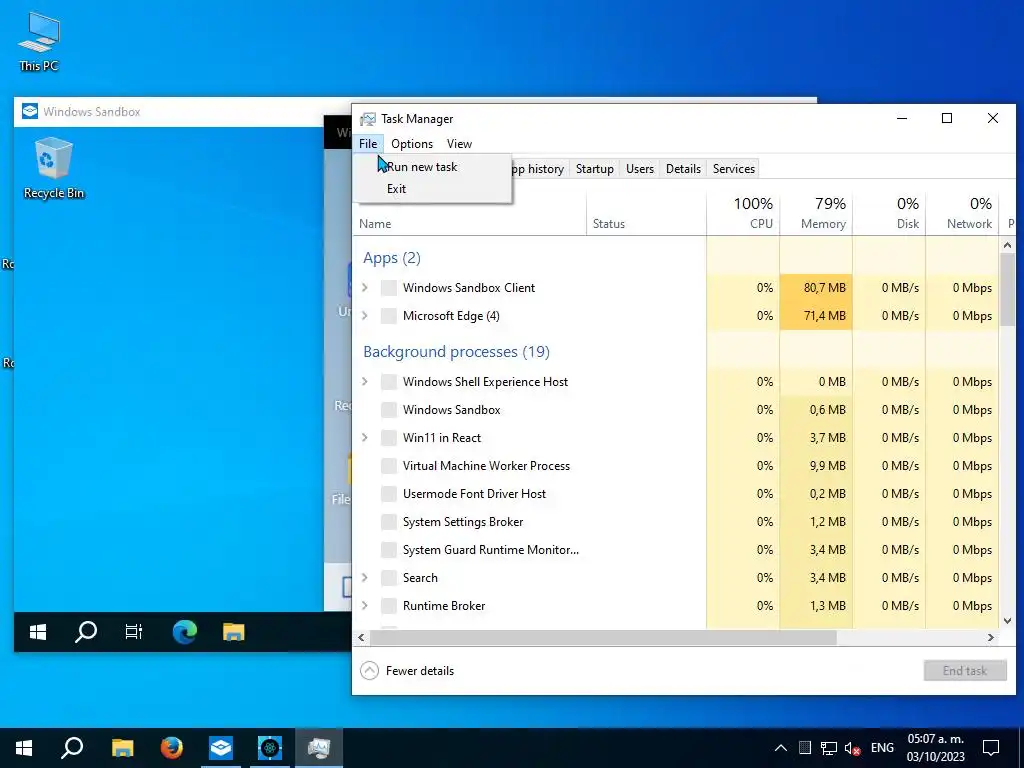
Task: Choose Run new task
Action: coord(432,167)
